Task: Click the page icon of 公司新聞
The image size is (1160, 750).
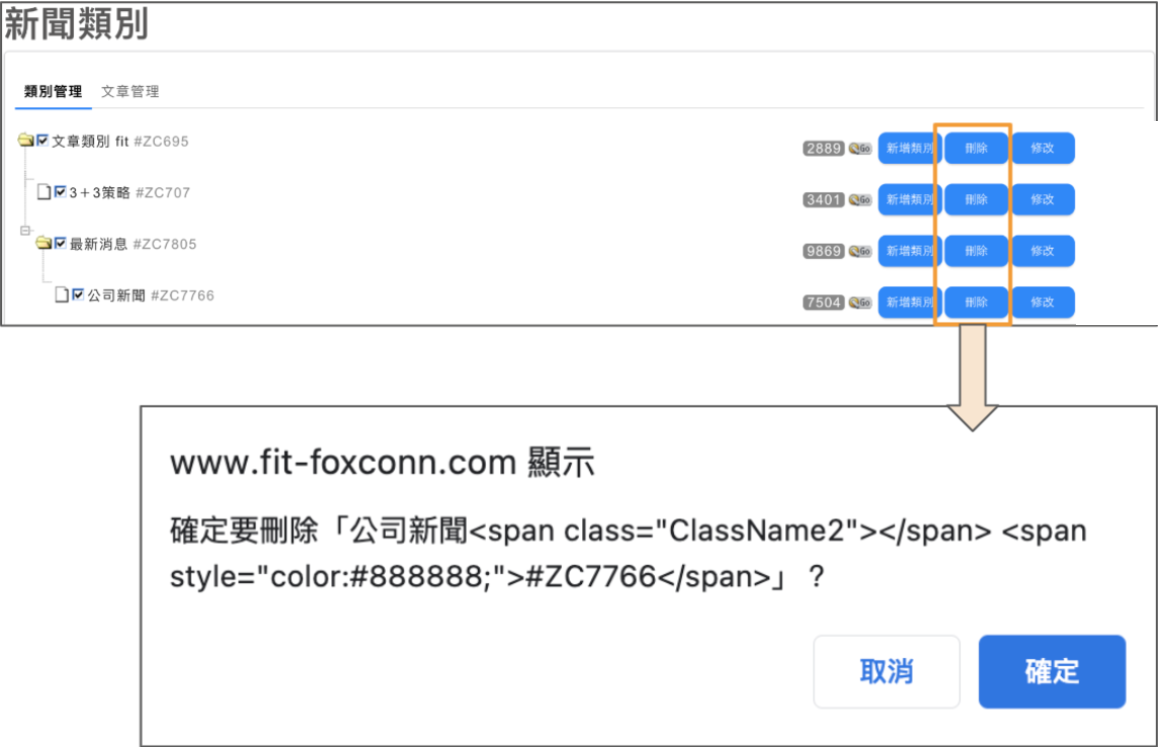Action: [62, 294]
